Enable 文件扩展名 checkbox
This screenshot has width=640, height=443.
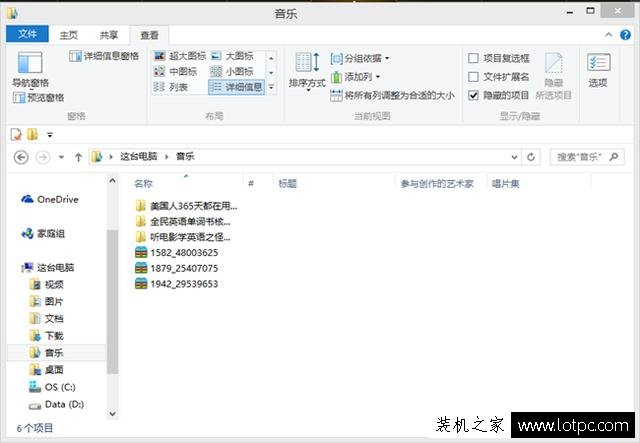tap(473, 77)
